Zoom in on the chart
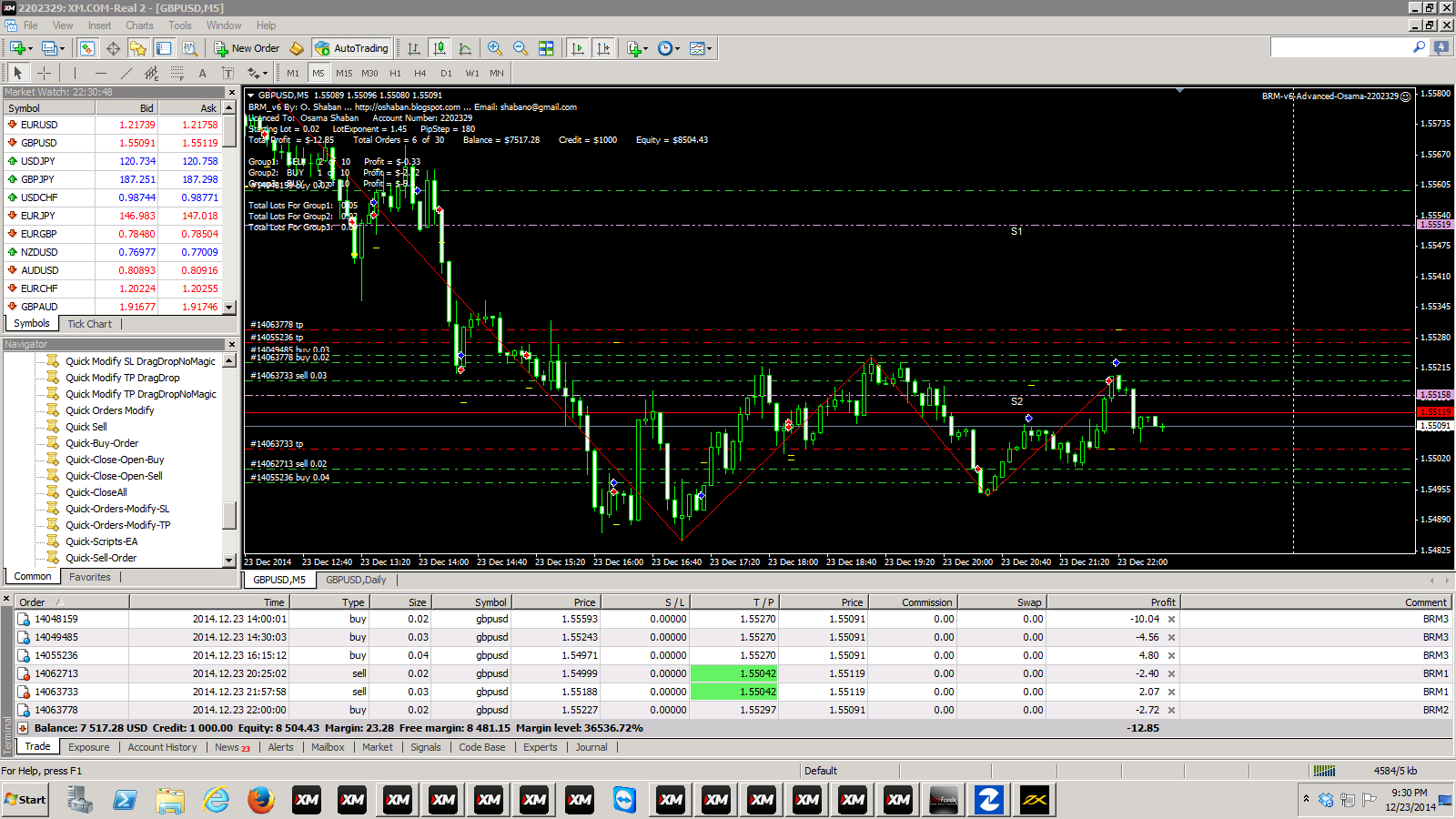This screenshot has width=1456, height=819. pyautogui.click(x=494, y=48)
